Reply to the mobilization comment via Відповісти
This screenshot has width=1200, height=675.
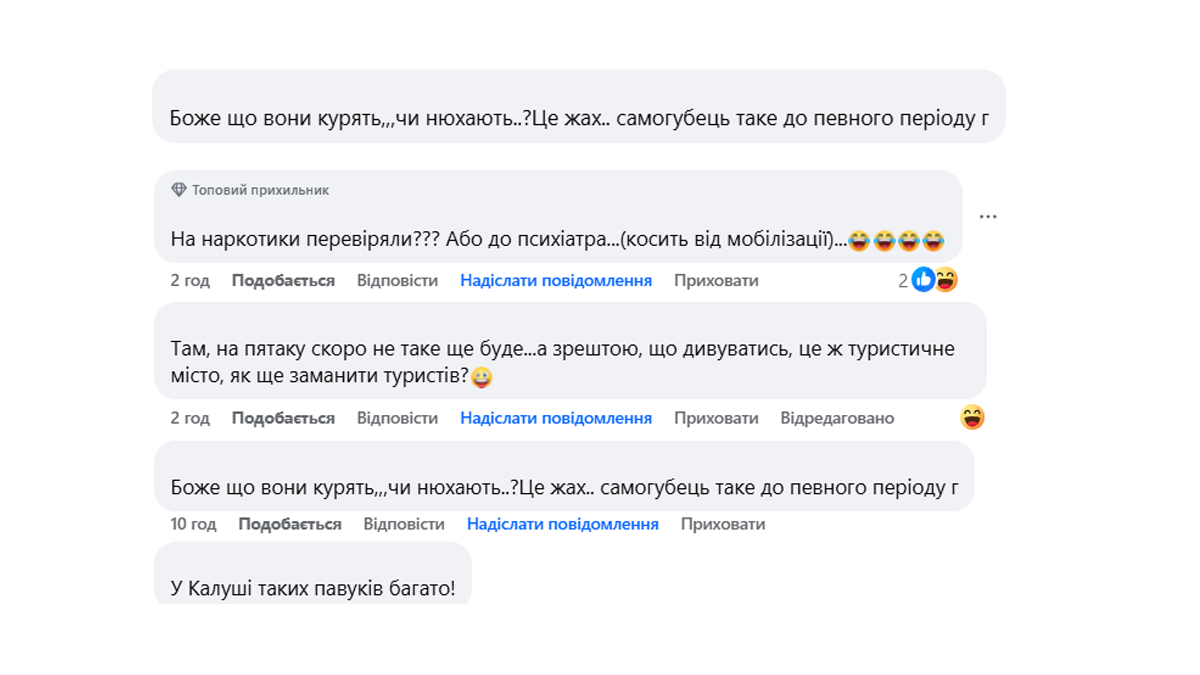tap(397, 281)
